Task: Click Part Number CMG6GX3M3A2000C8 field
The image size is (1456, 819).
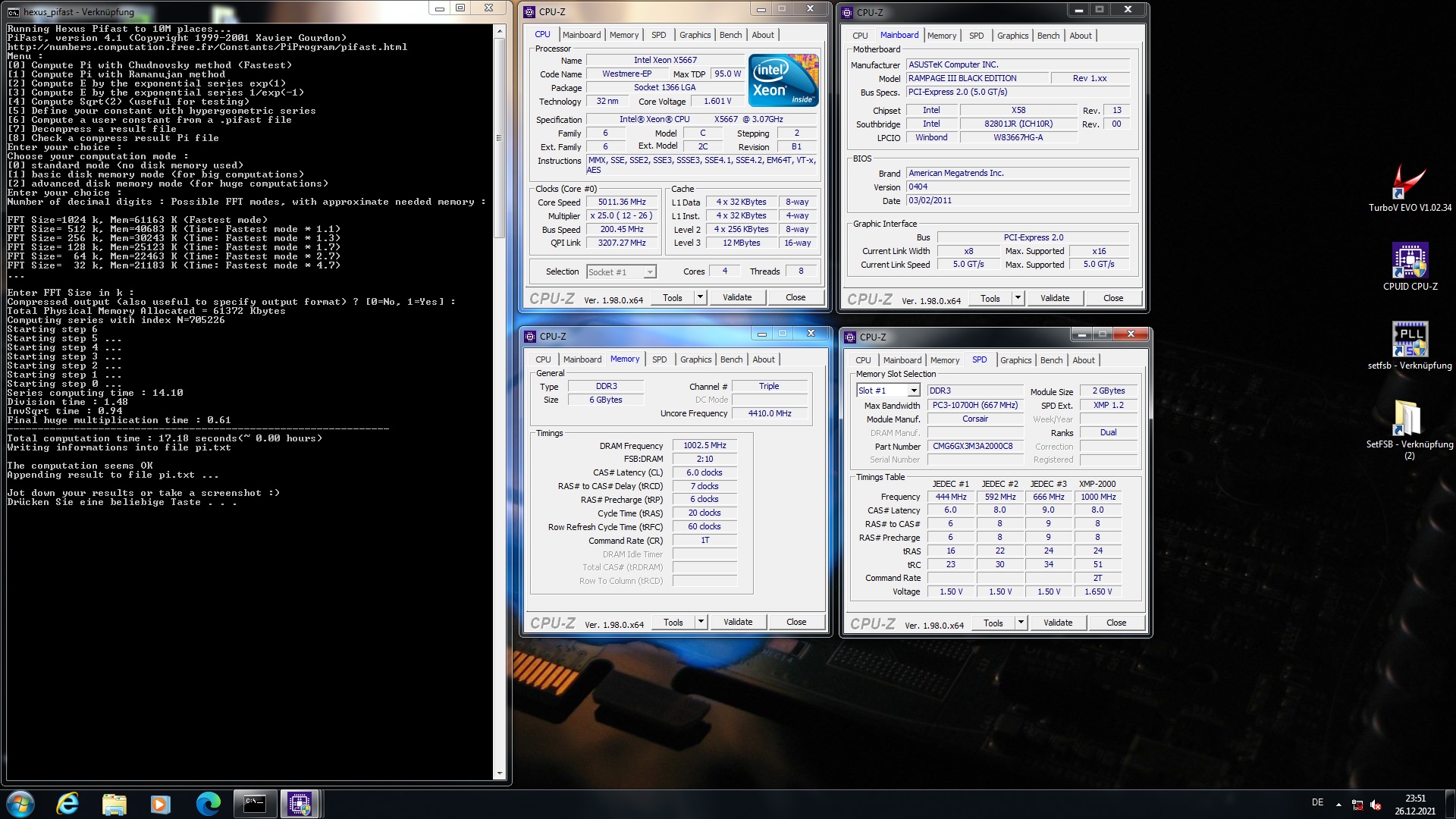Action: tap(974, 447)
